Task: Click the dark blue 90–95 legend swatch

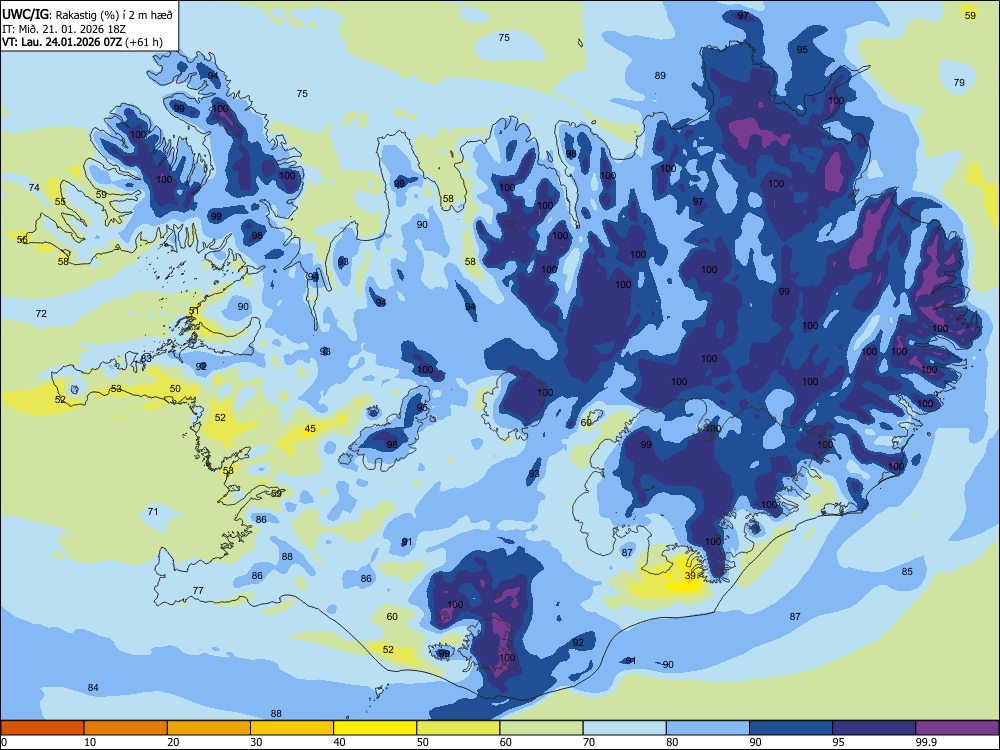Action: coord(791,728)
